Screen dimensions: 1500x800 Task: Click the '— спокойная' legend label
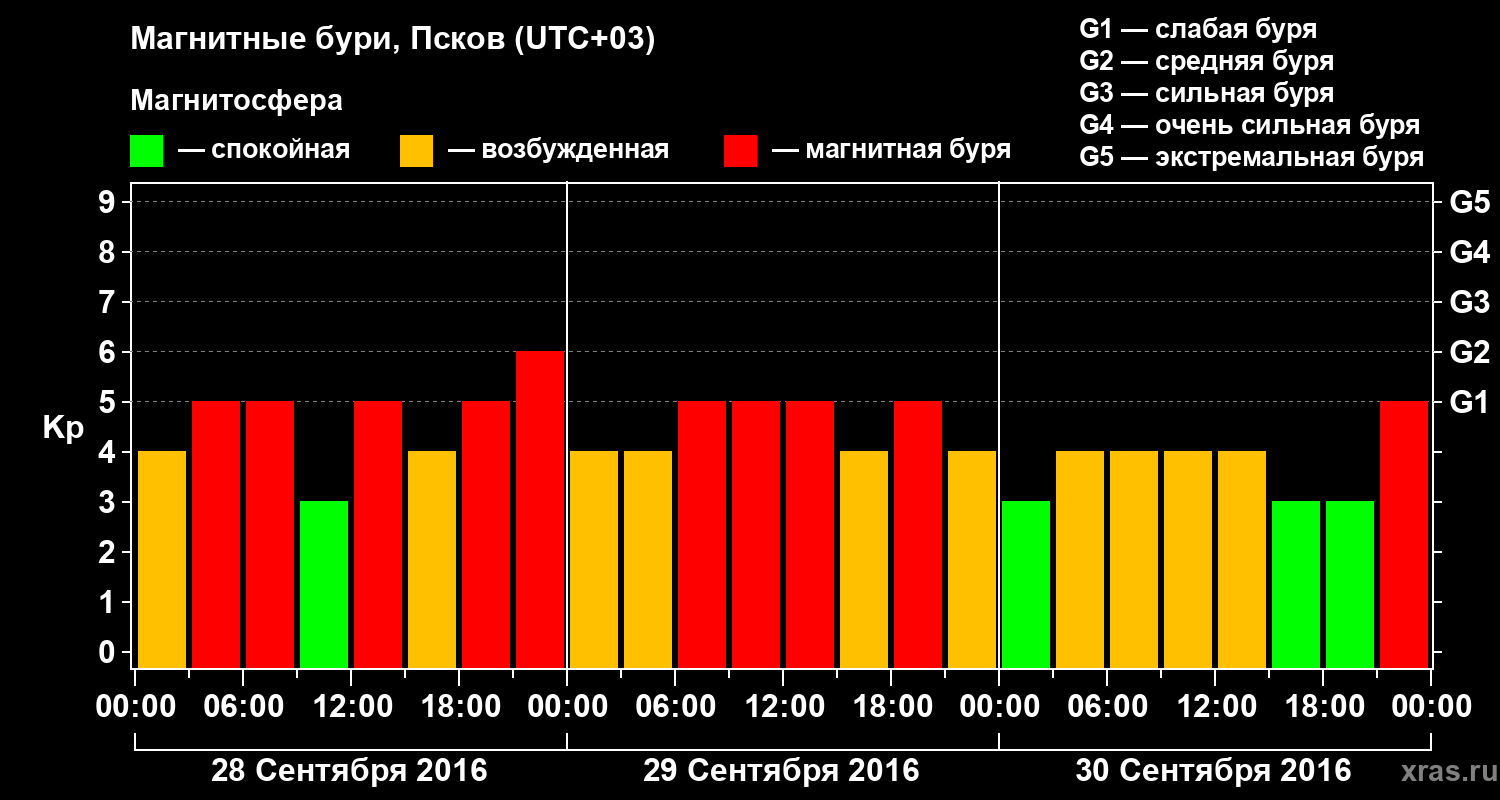pos(264,150)
